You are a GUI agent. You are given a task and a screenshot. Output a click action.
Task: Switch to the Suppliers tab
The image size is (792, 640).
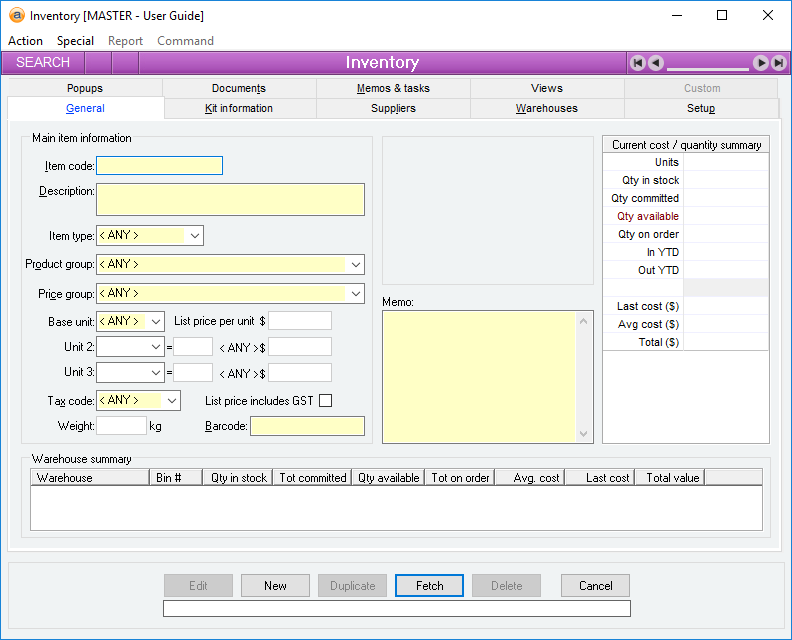coord(393,108)
